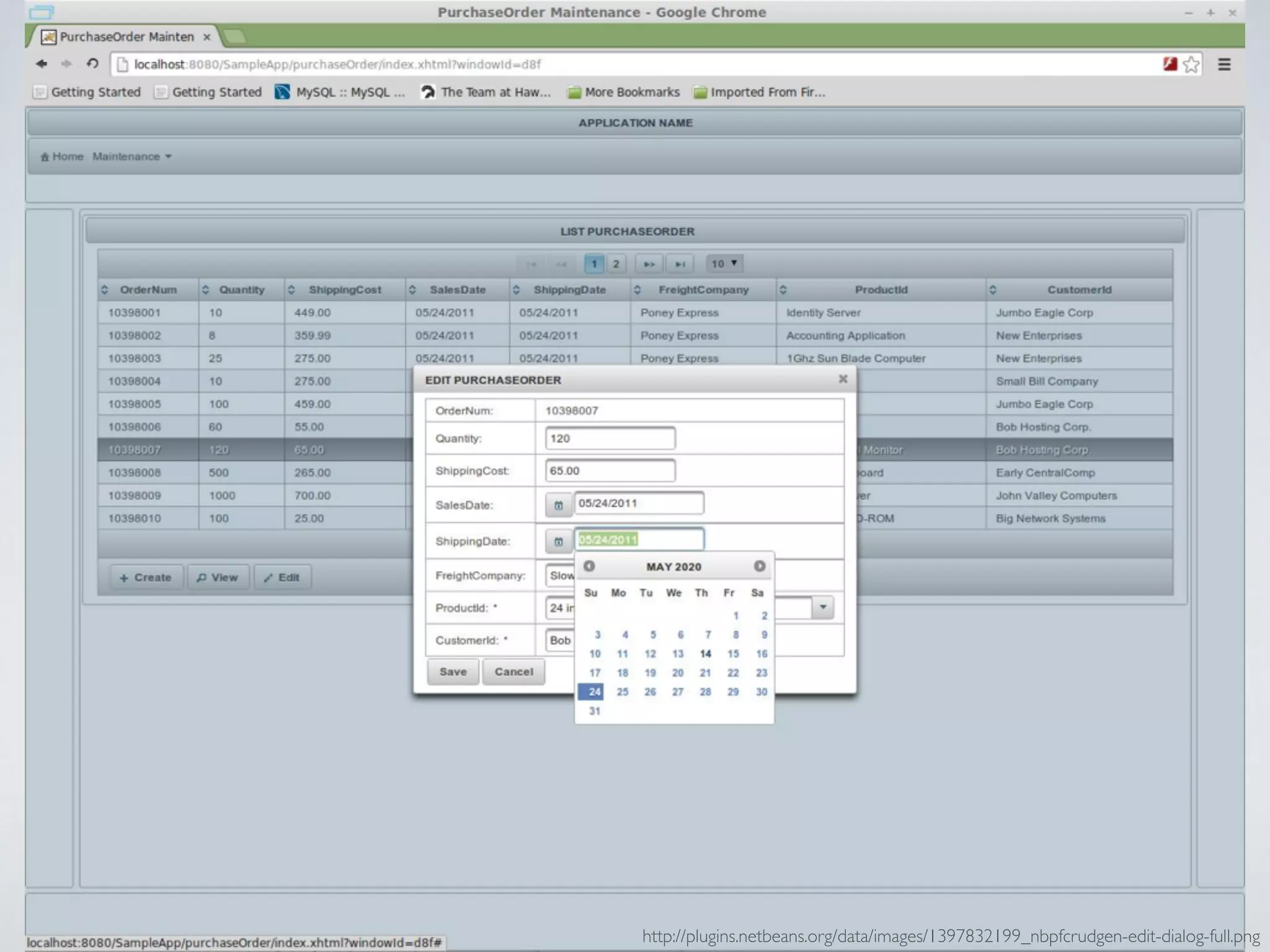Open FreightCompany dropdown field

560,575
